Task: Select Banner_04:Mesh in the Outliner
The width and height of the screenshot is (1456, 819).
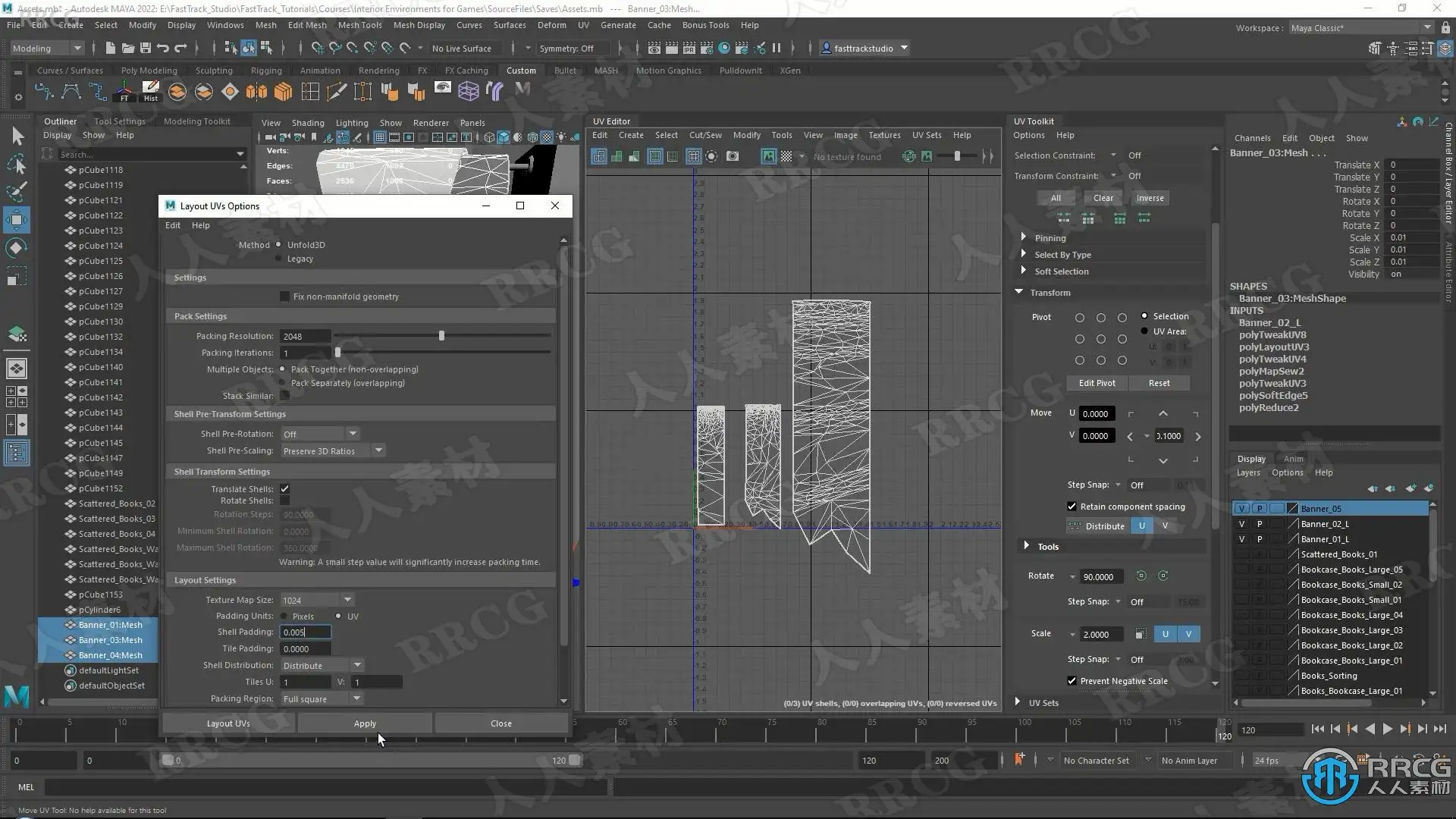Action: coord(110,655)
